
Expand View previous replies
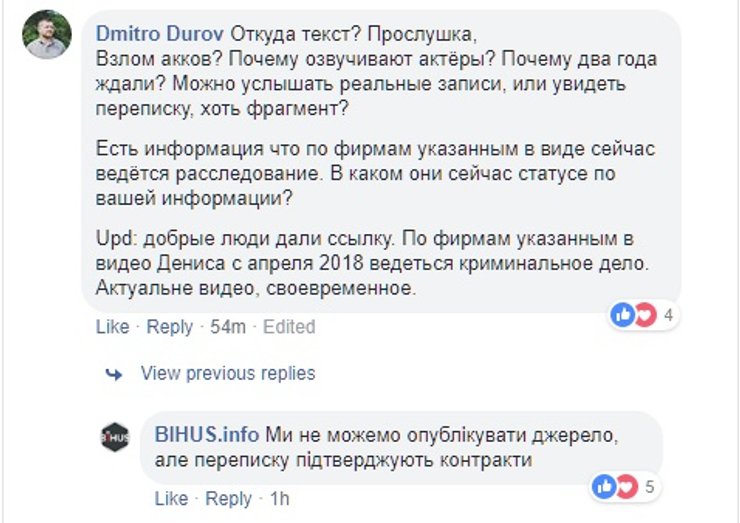tap(227, 373)
